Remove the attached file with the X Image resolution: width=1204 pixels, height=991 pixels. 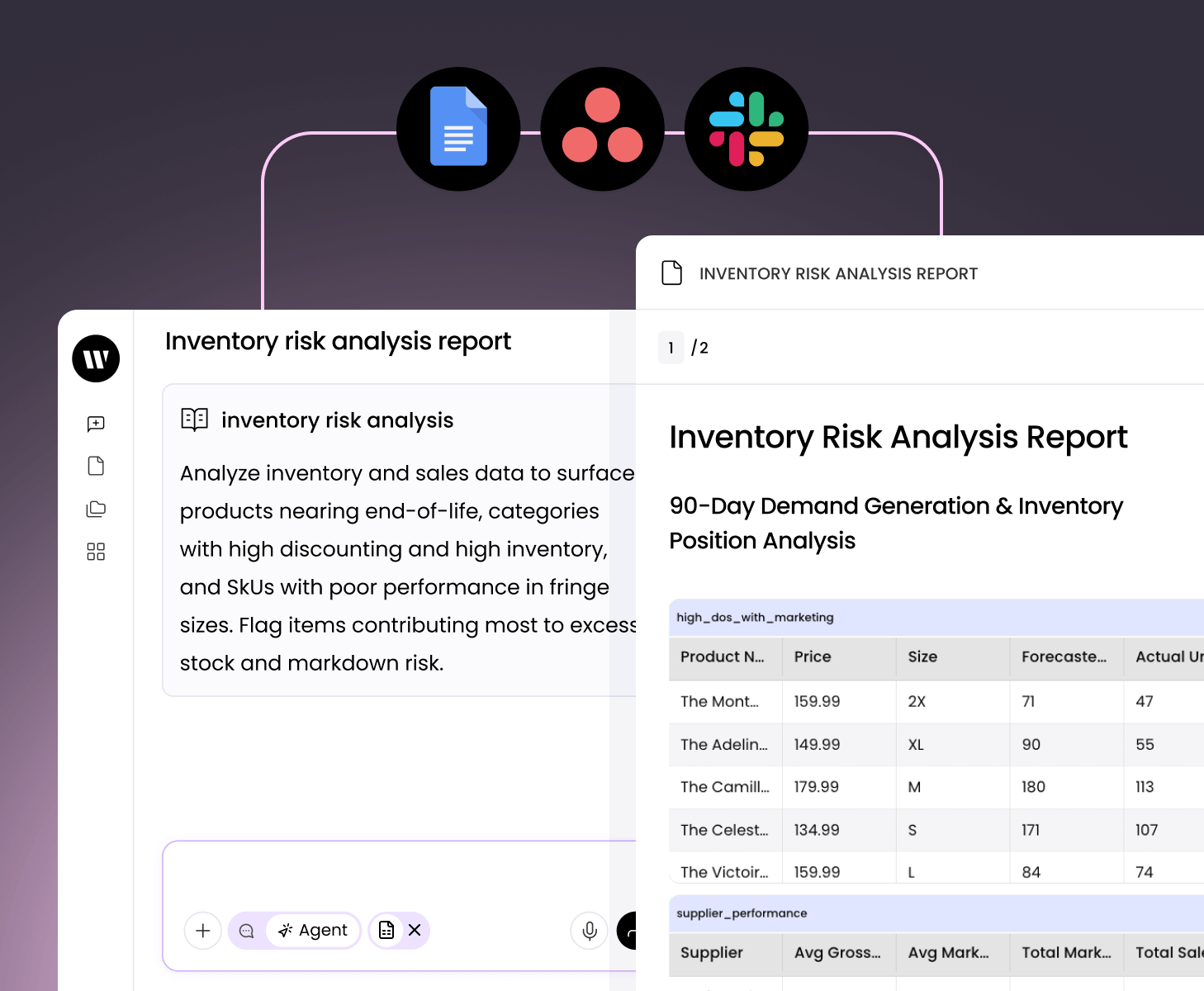[415, 930]
